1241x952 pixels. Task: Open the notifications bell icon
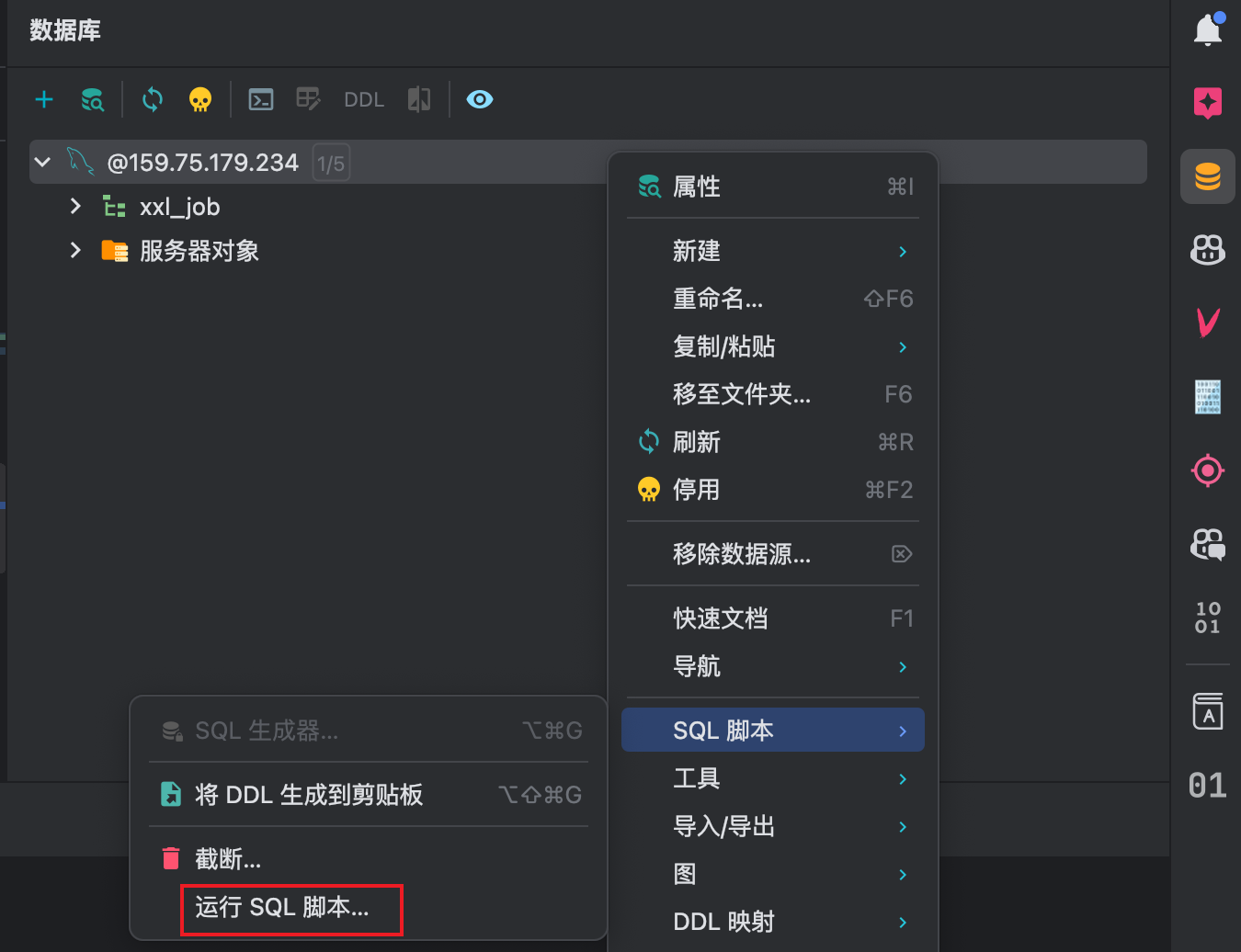click(1207, 28)
